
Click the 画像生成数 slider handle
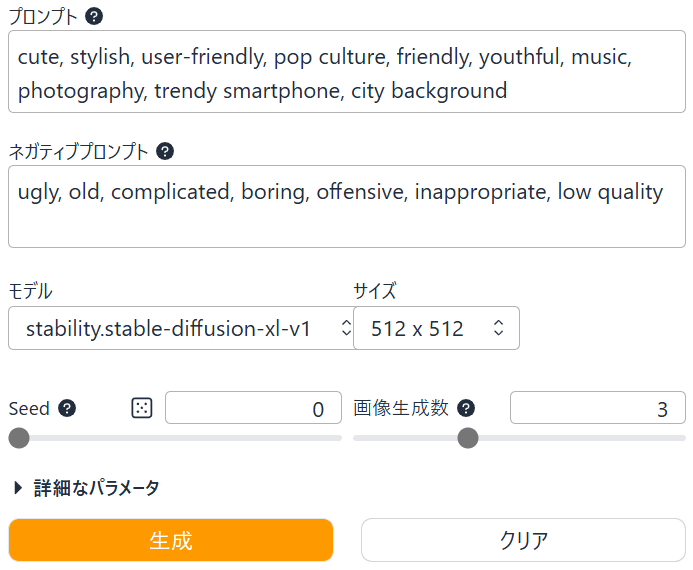click(467, 438)
